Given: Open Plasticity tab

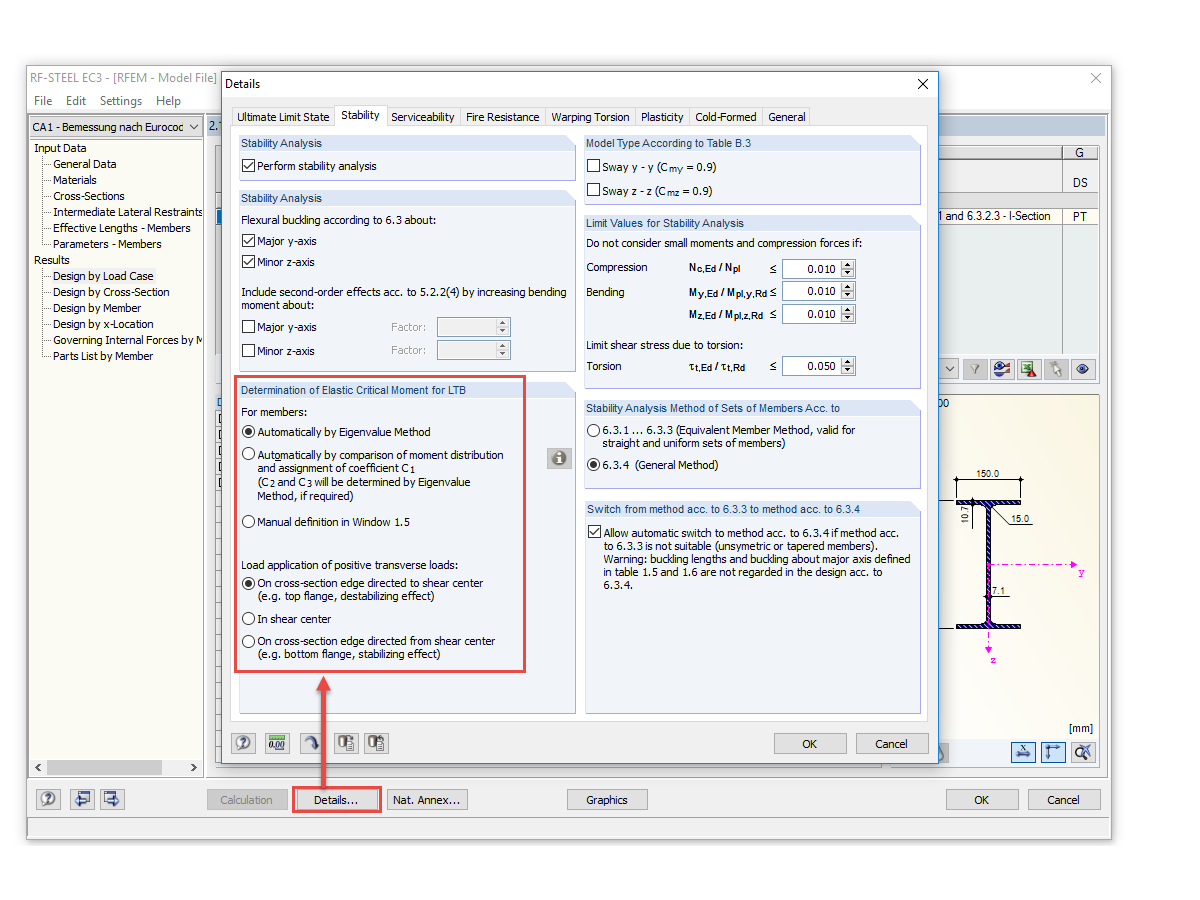Looking at the screenshot, I should point(662,117).
